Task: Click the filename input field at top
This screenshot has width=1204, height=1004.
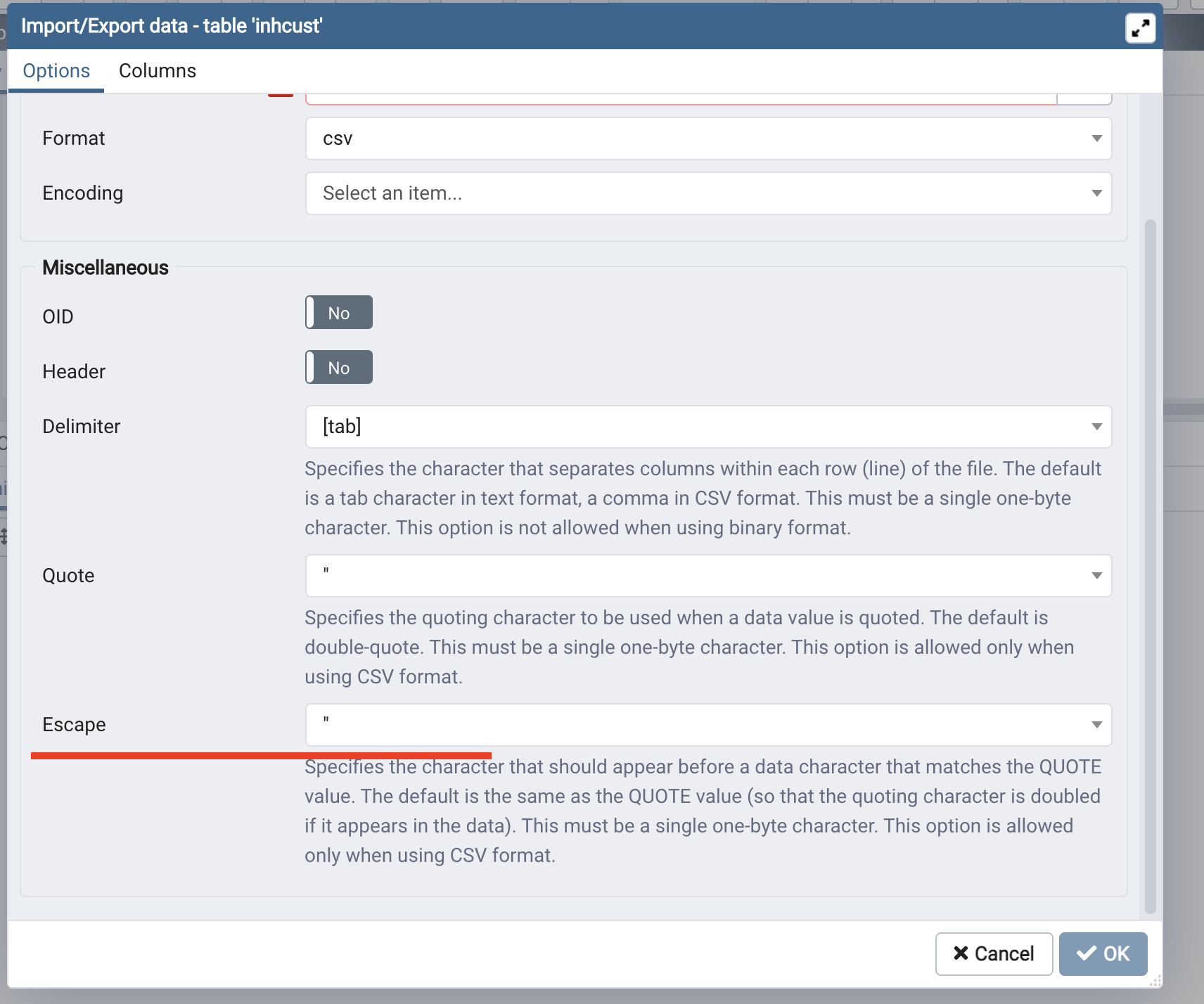Action: coord(679,99)
